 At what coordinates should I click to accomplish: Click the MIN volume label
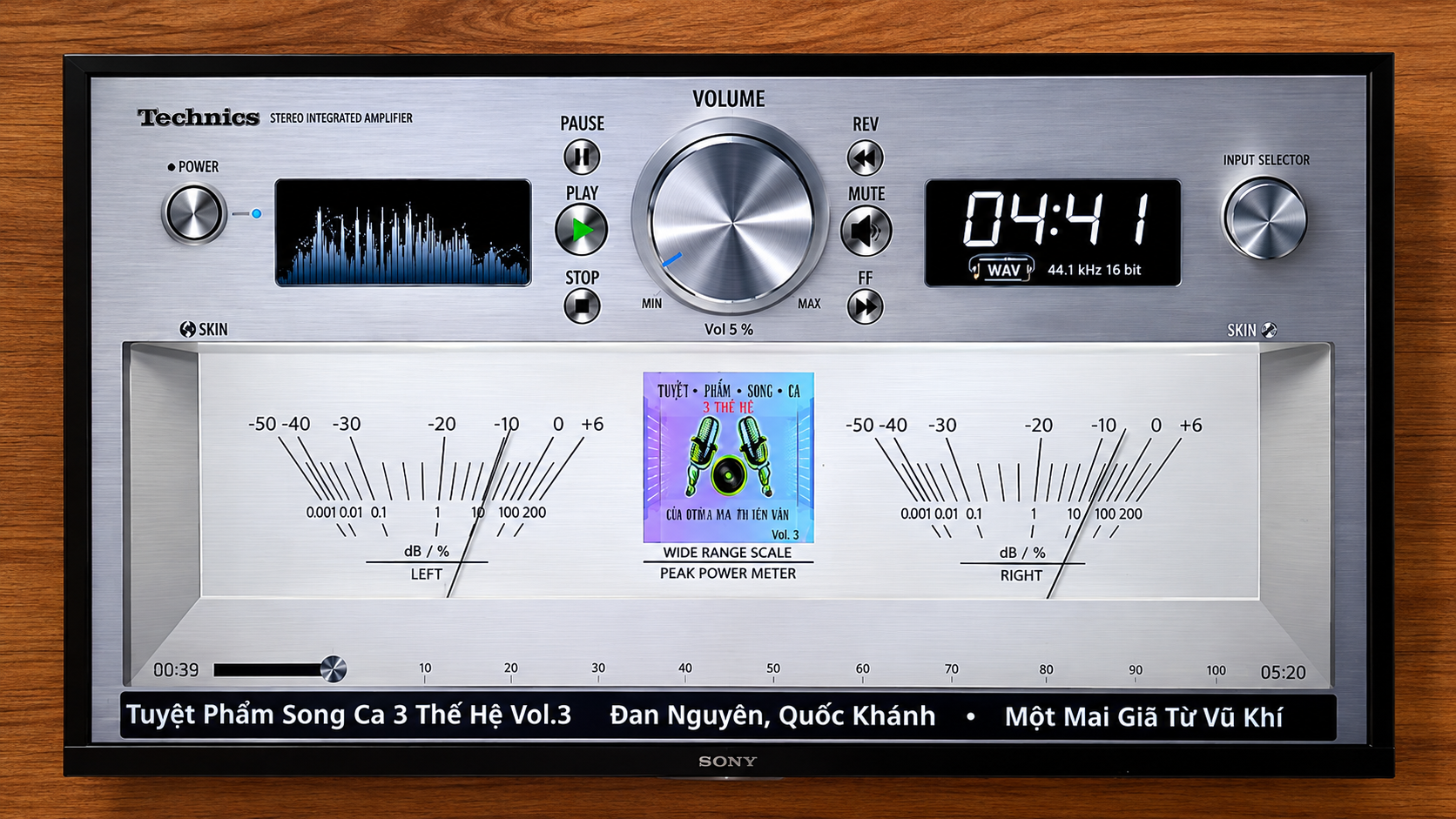click(x=651, y=304)
